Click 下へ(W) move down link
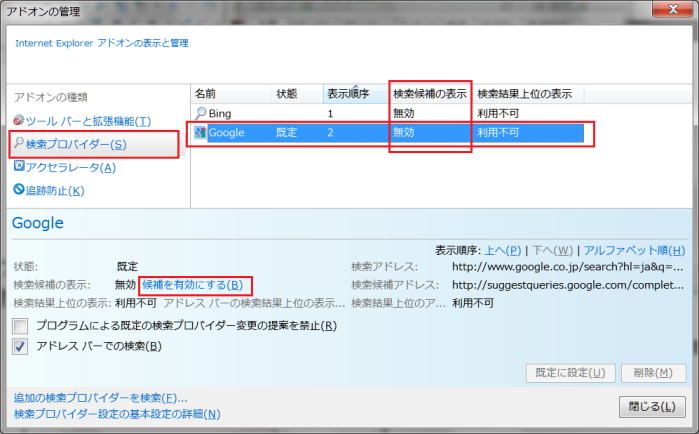This screenshot has width=699, height=434. pyautogui.click(x=553, y=250)
